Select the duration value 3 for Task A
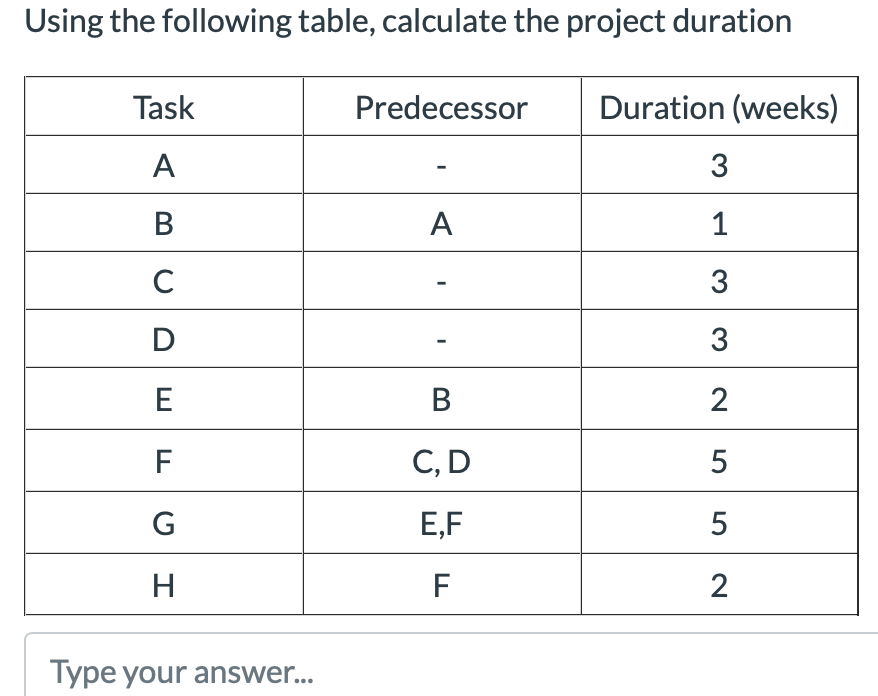 point(719,165)
